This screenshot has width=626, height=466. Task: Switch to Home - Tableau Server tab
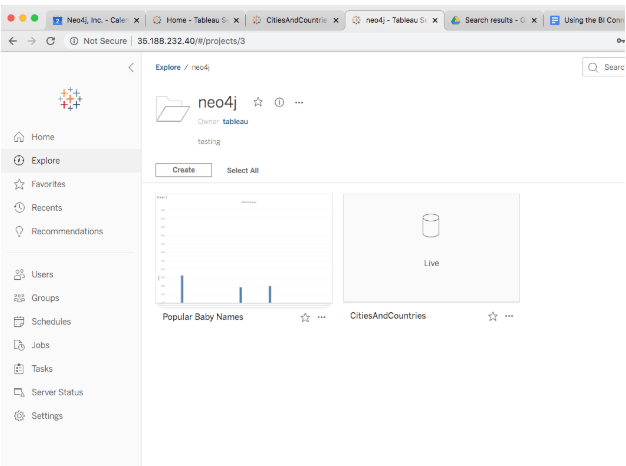click(194, 20)
